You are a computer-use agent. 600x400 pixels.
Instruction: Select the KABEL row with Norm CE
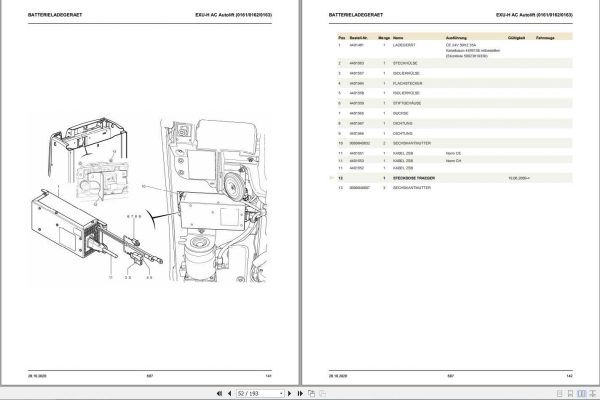[455, 153]
